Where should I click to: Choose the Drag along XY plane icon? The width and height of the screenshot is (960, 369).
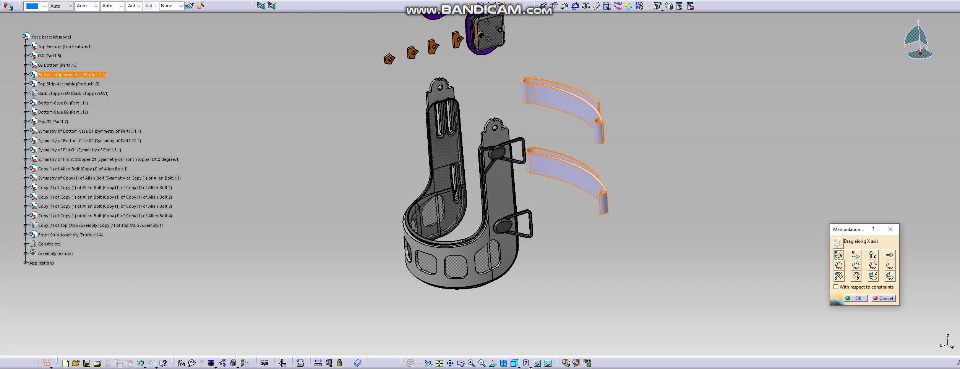click(x=839, y=265)
